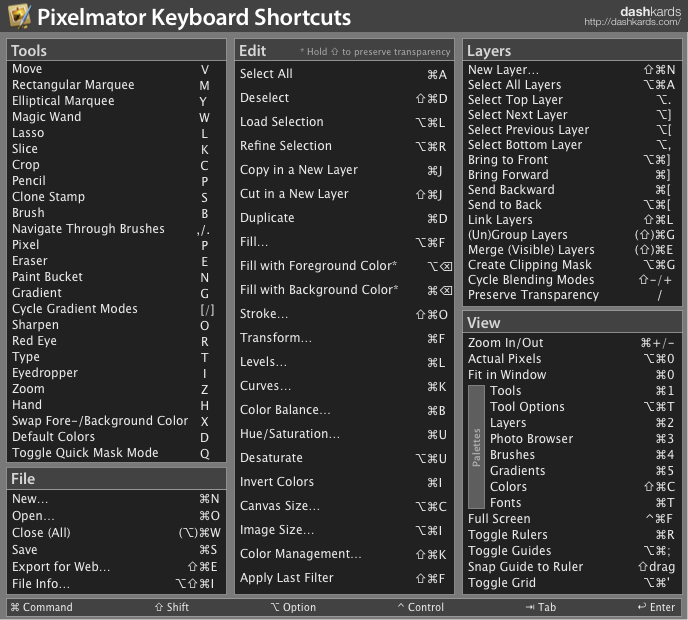Image resolution: width=688 pixels, height=620 pixels.
Task: Click the Pixelmator app icon in header
Action: point(19,15)
